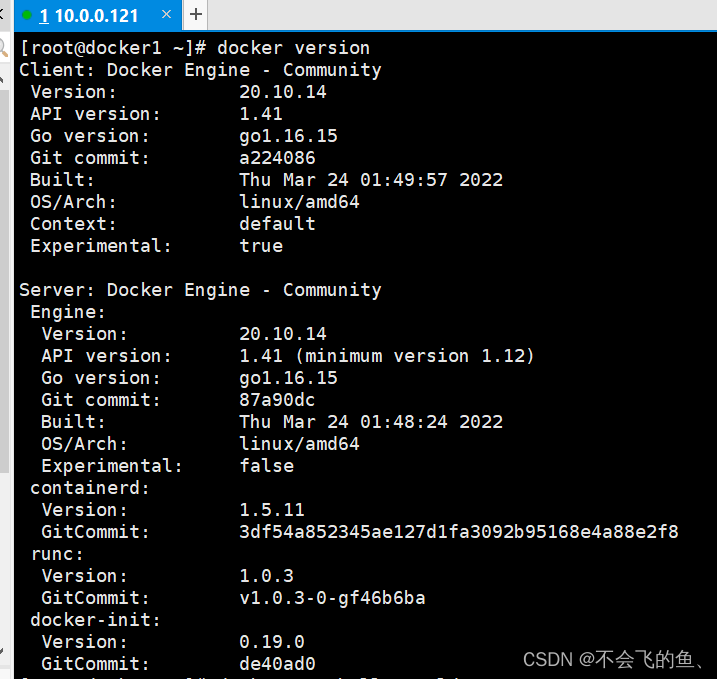The width and height of the screenshot is (717, 679).
Task: Click the runc GitCommit v1.0.3-0-gf46b6ba
Action: pos(332,598)
